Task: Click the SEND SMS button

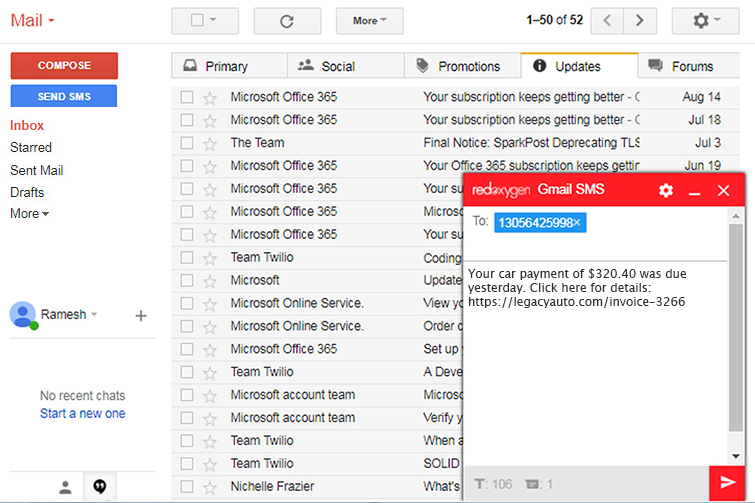Action: 64,96
